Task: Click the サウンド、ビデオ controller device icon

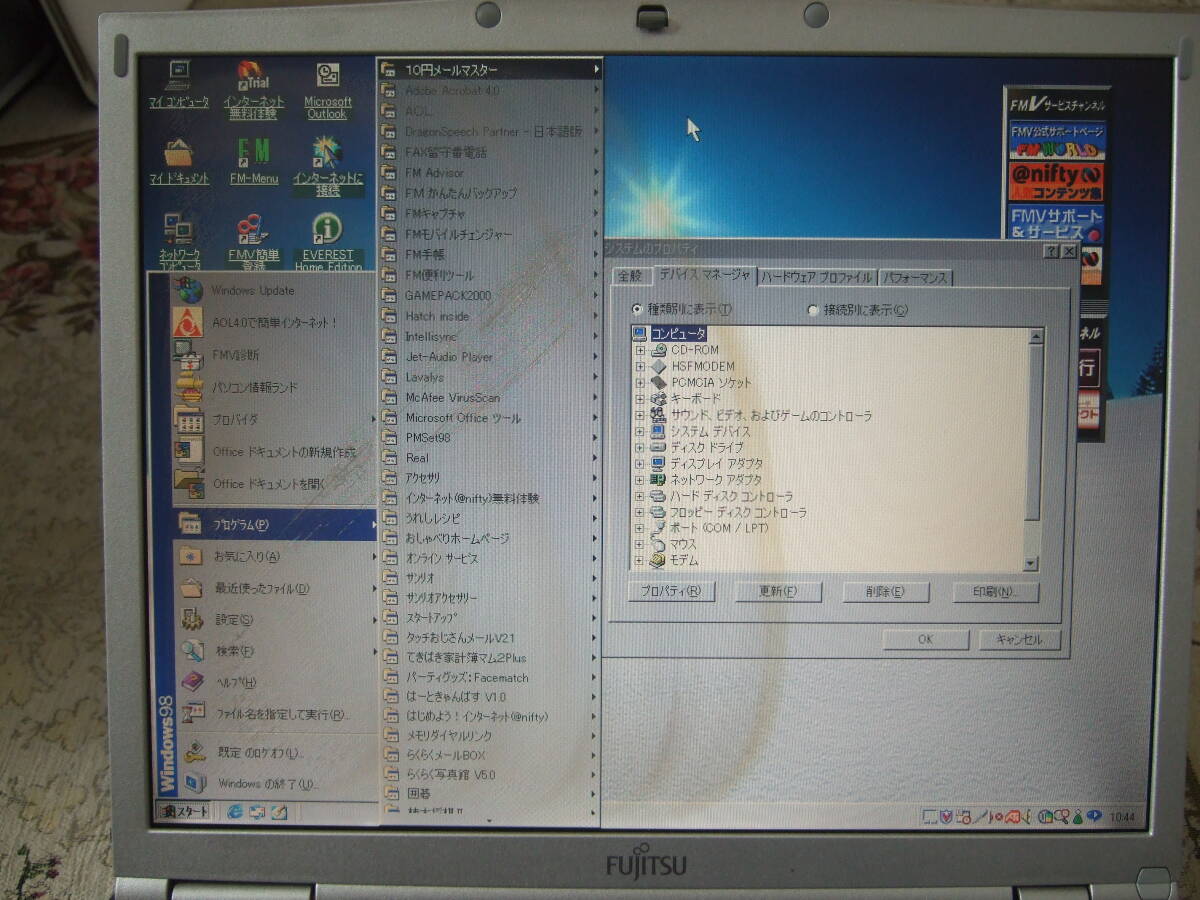Action: (x=658, y=414)
